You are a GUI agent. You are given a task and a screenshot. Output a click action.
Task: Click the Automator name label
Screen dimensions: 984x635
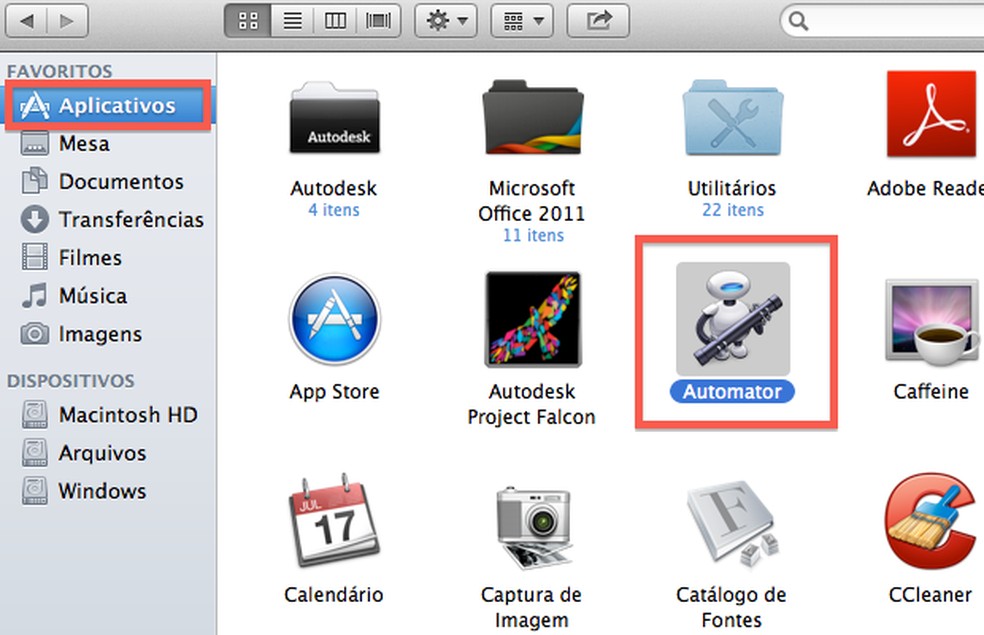732,392
